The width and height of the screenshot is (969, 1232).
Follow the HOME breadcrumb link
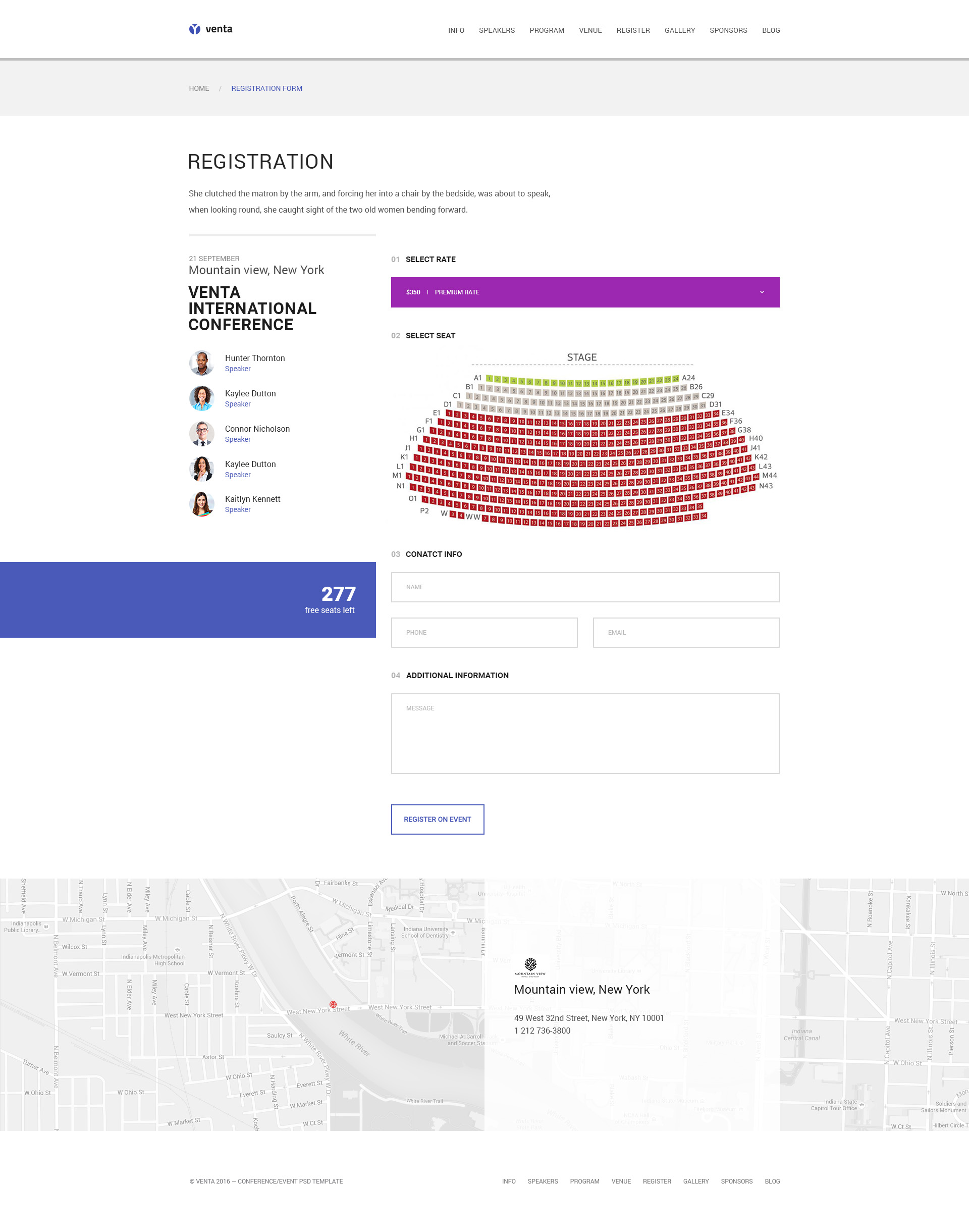199,88
